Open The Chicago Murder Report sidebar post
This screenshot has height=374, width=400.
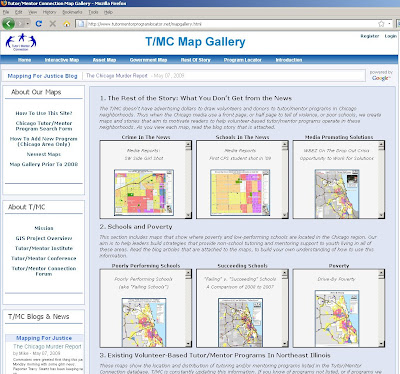[x=47, y=347]
